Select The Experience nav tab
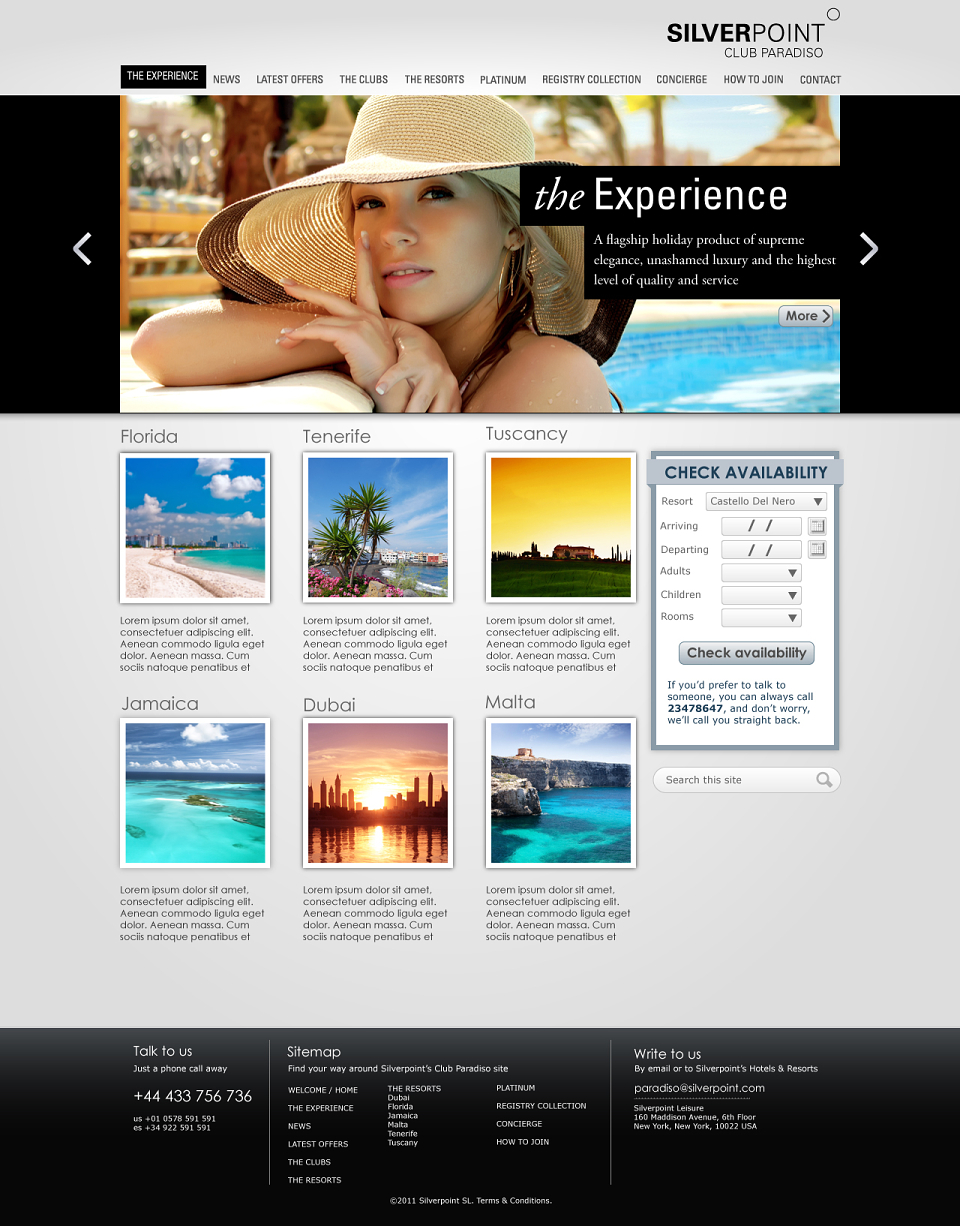960x1226 pixels. tap(163, 77)
